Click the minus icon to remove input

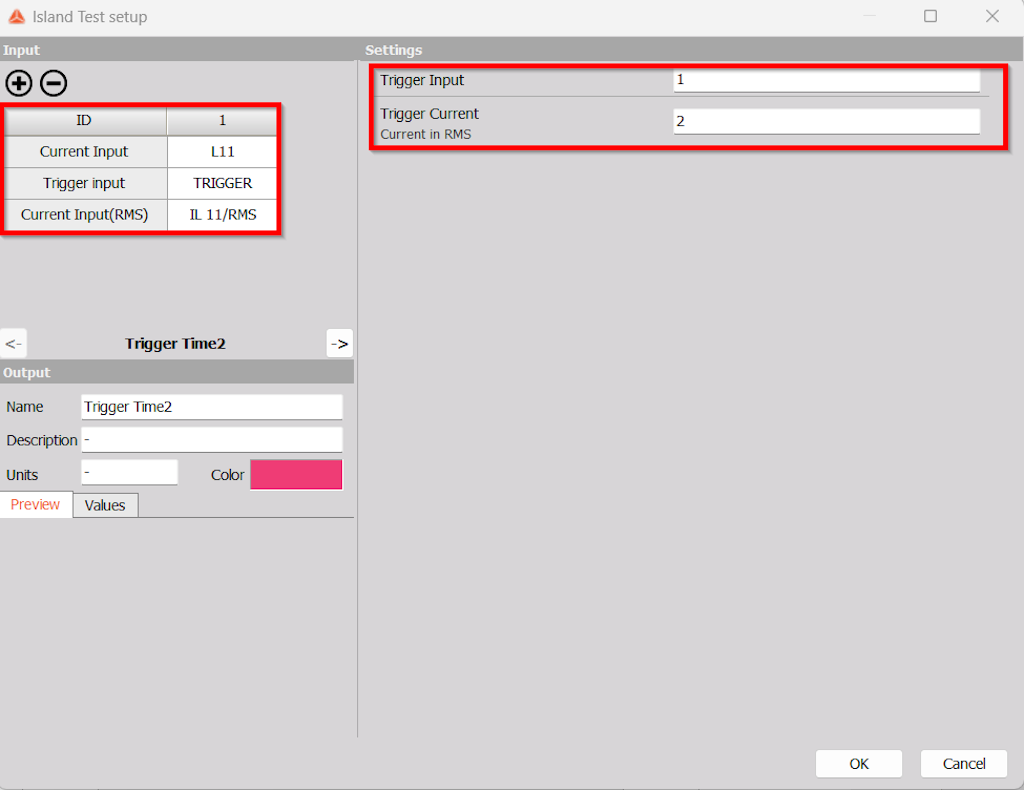[x=54, y=83]
